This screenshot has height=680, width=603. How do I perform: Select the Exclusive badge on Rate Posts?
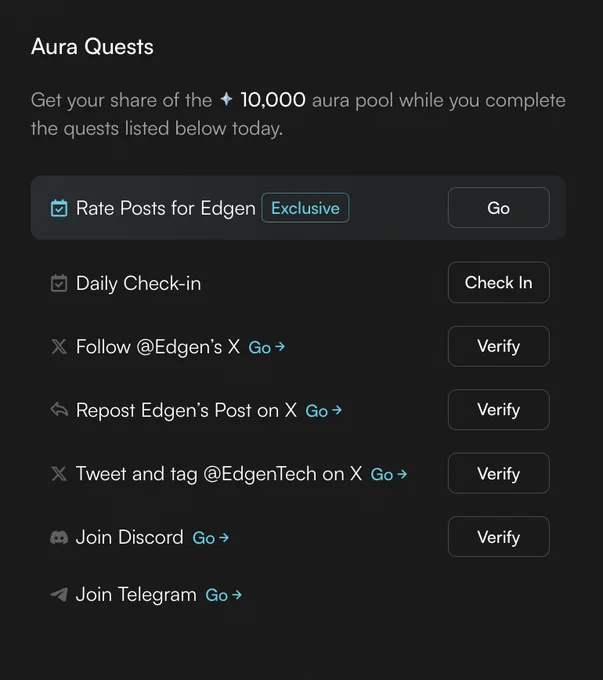coord(305,208)
